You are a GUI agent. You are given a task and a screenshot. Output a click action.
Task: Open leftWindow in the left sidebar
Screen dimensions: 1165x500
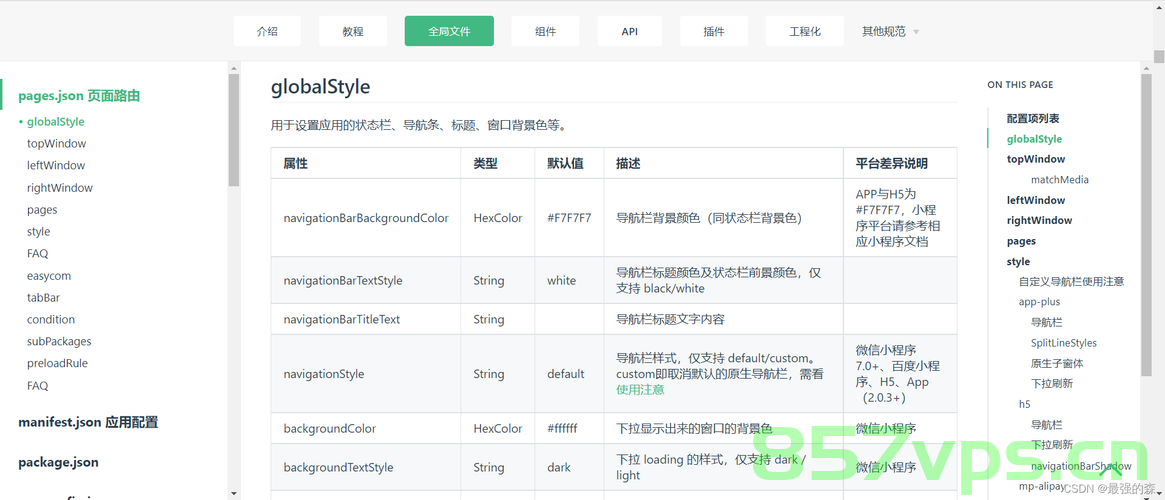click(56, 166)
